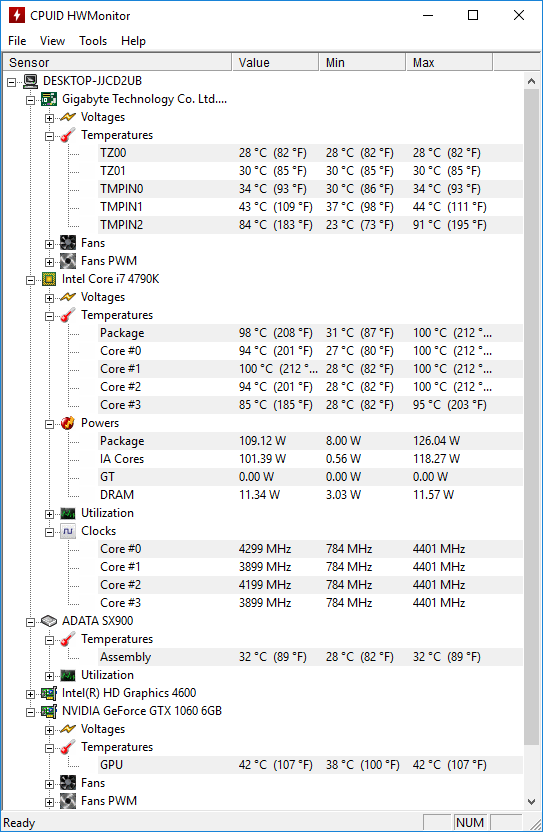The height and width of the screenshot is (832, 543).
Task: Open the View menu
Action: point(52,41)
